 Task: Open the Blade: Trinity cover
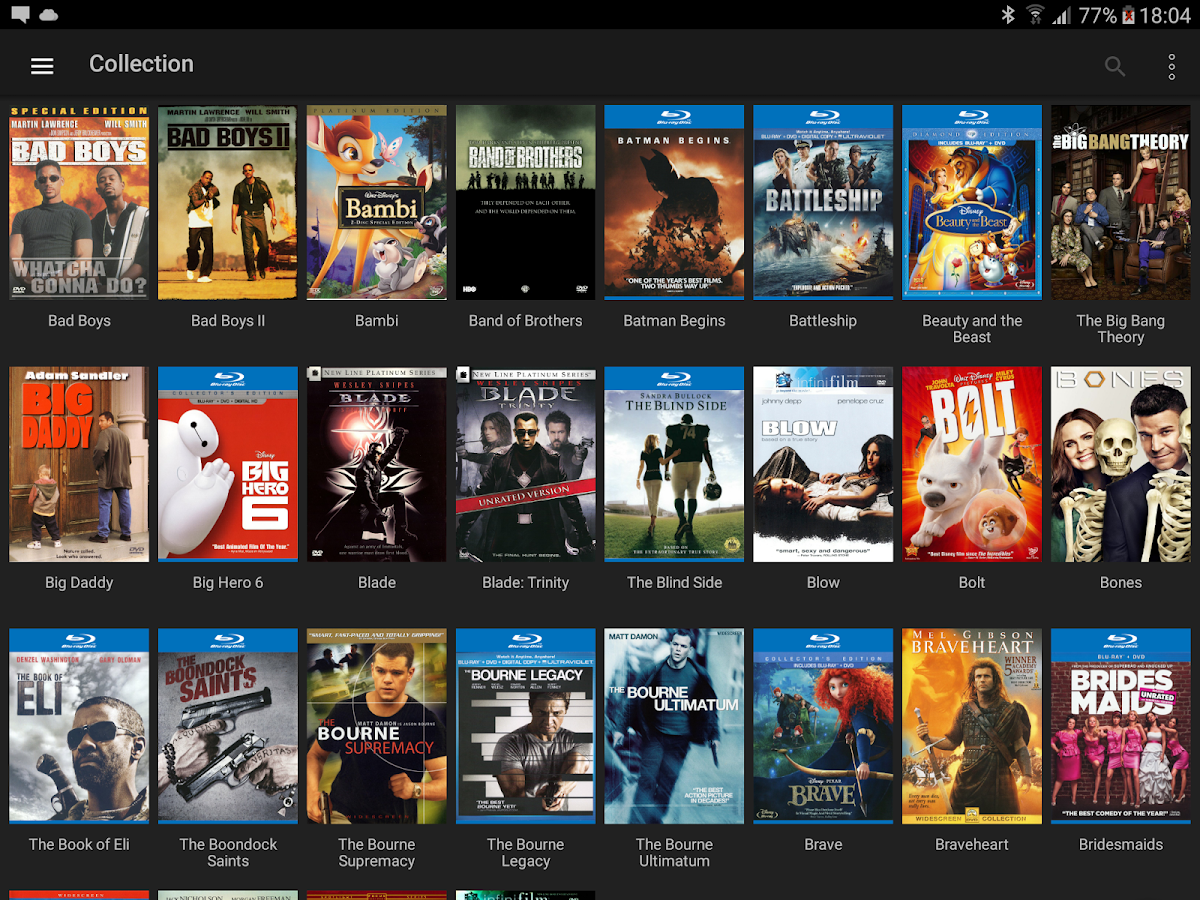point(526,464)
